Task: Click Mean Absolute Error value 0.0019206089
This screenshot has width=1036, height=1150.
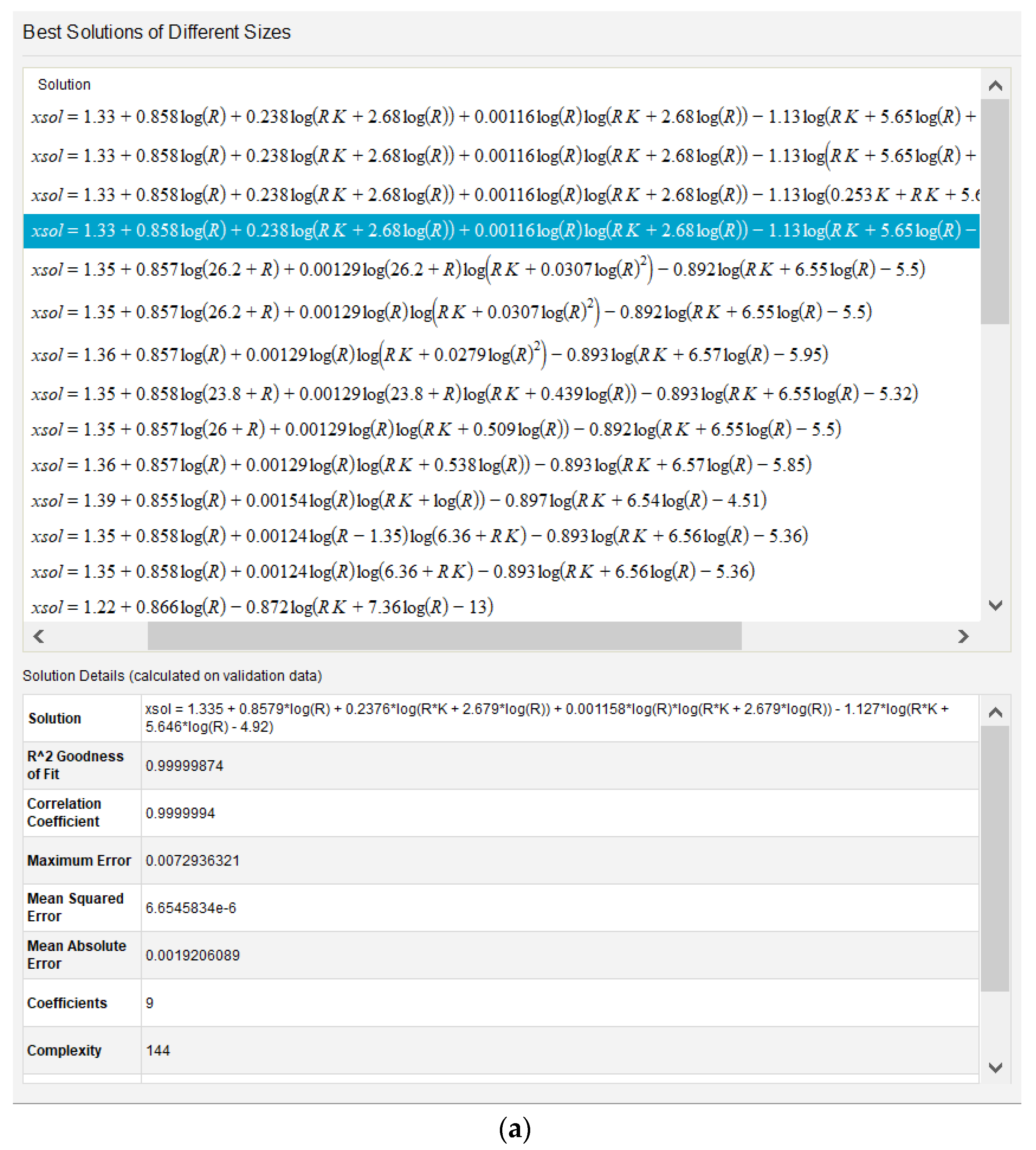Action: pyautogui.click(x=192, y=955)
